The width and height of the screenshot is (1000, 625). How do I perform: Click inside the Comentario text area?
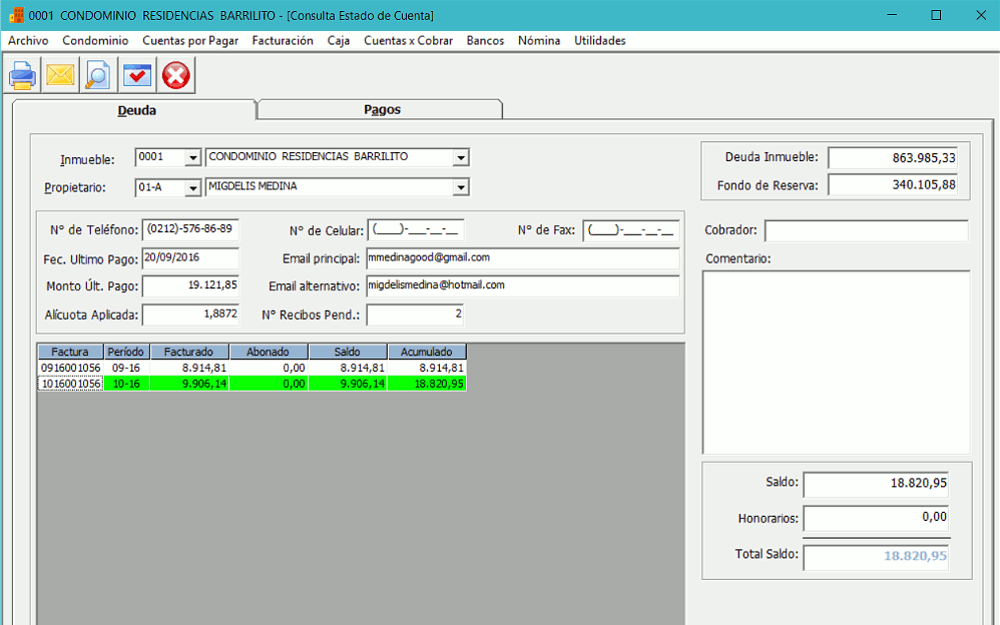[835, 362]
